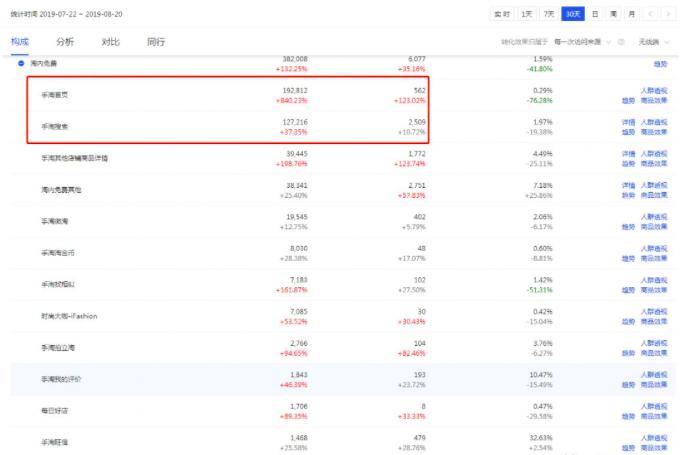Open 趋势 link in the 淘内免费 summary row

[x=661, y=64]
